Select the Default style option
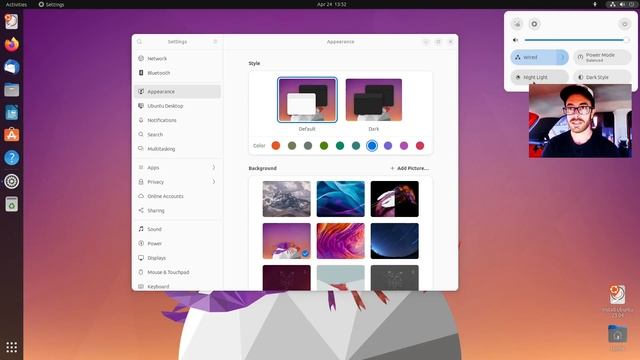 point(307,100)
